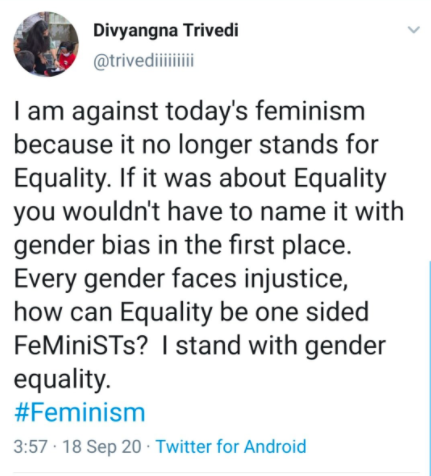Visit the @trivediiiiiiiii handle
The width and height of the screenshot is (431, 476).
pos(144,61)
